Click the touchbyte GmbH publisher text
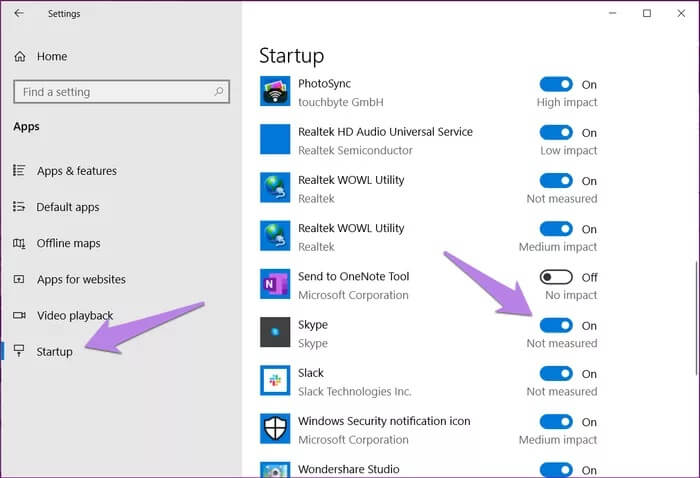This screenshot has width=700, height=478. (341, 102)
